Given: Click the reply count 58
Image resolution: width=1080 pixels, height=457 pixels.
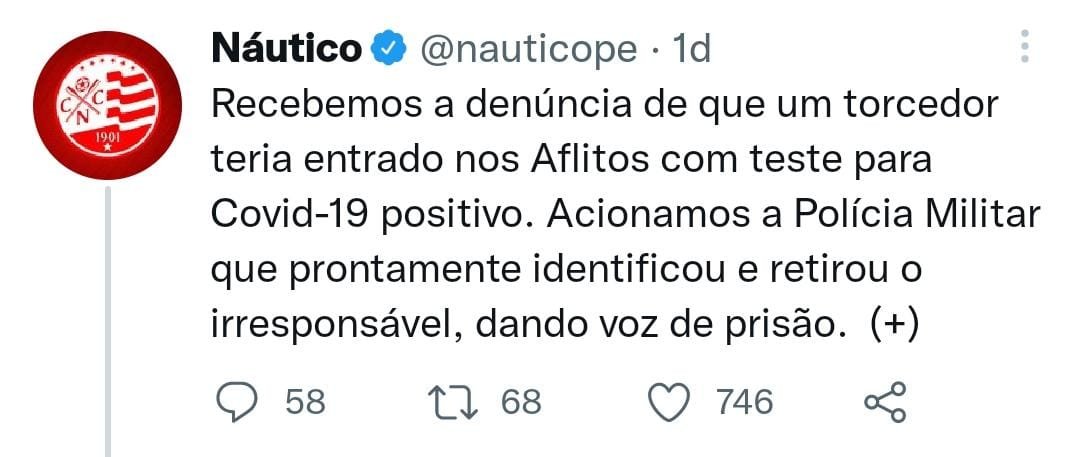Looking at the screenshot, I should 305,402.
